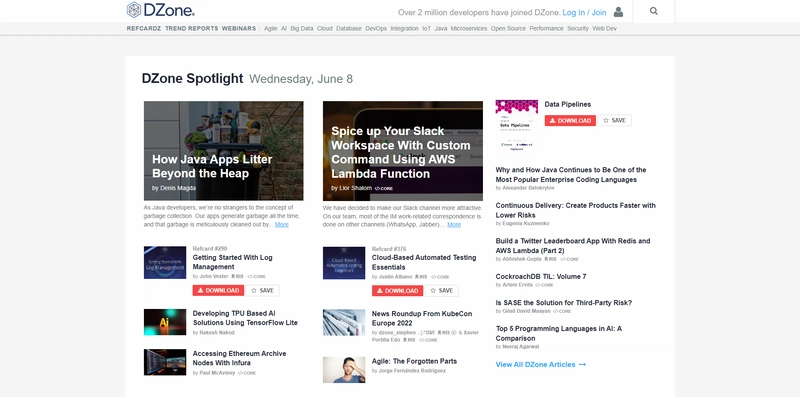Download the Getting Started With Log Management refcard
Image resolution: width=800 pixels, height=397 pixels.
(218, 290)
